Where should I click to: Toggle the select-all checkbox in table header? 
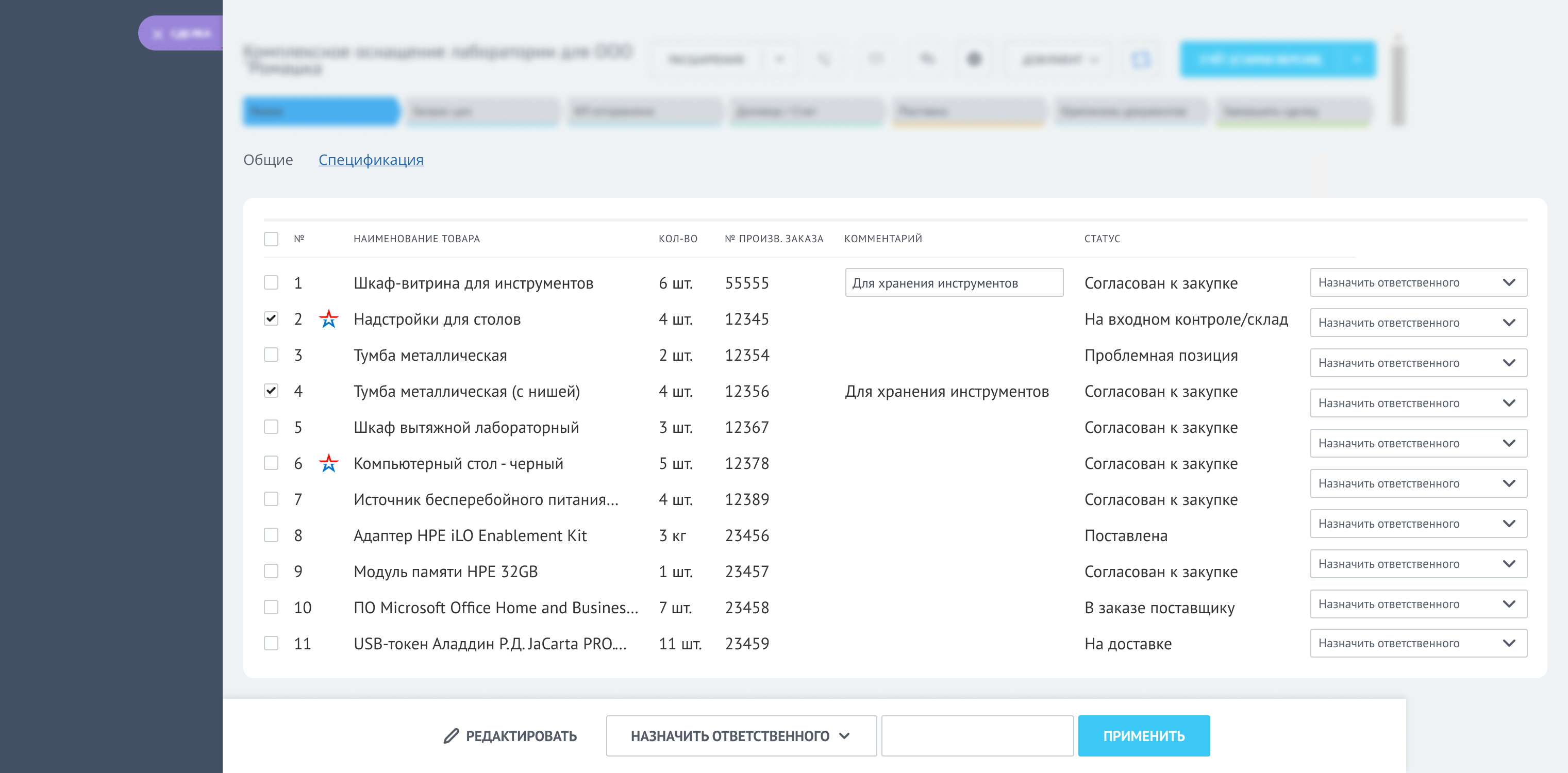pyautogui.click(x=271, y=239)
